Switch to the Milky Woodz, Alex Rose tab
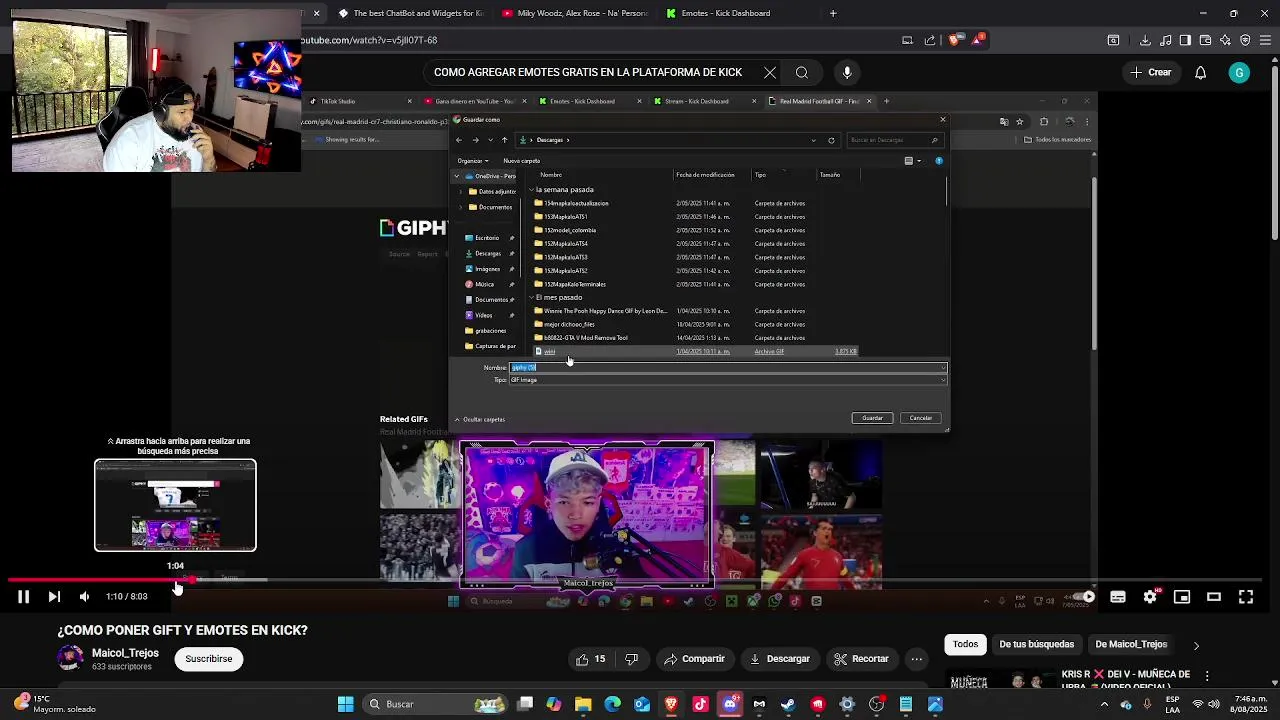The width and height of the screenshot is (1280, 720). pos(574,13)
